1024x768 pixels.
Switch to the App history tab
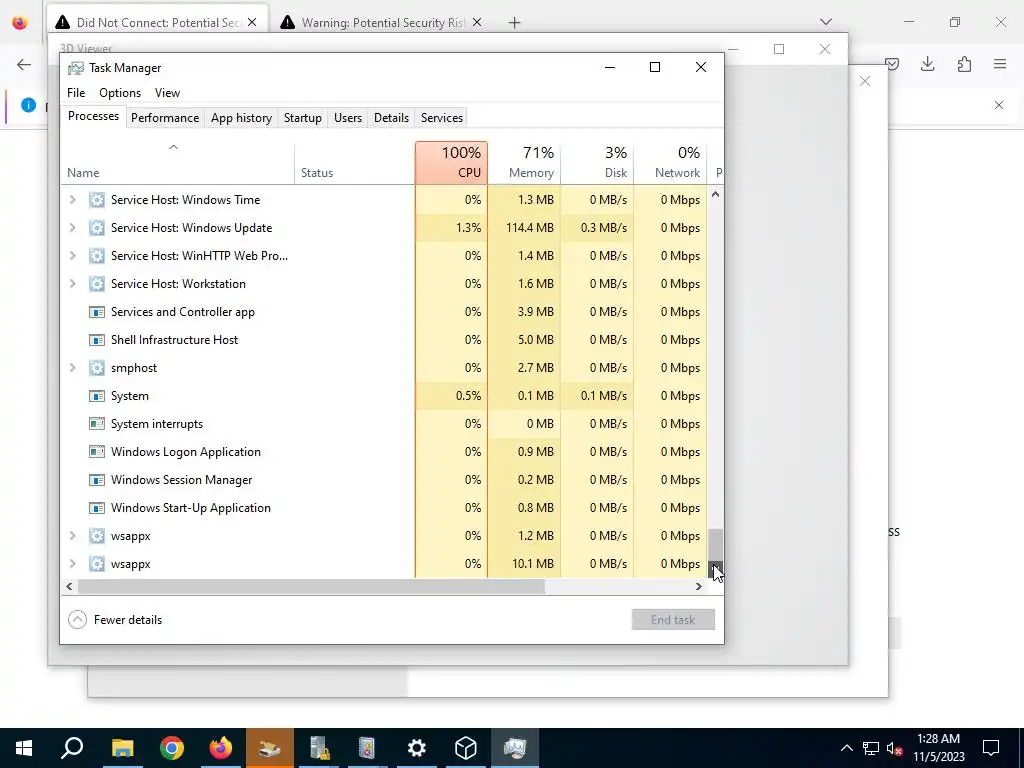(241, 118)
